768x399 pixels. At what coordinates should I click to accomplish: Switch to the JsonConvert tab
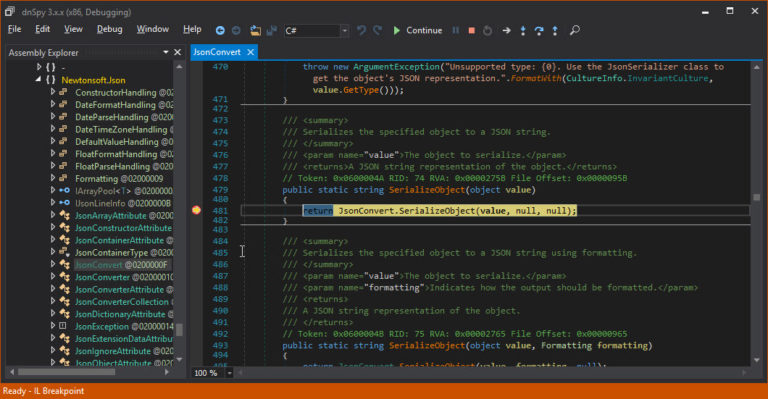coord(216,52)
